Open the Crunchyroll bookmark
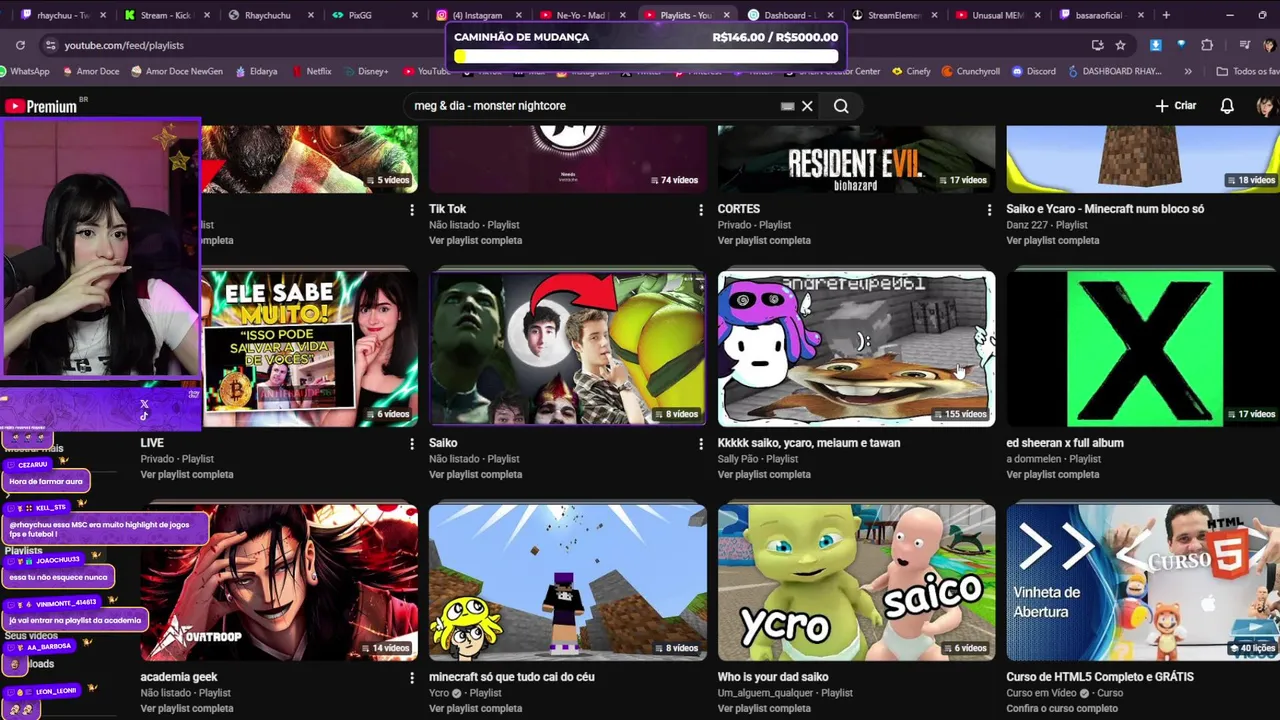 970,72
